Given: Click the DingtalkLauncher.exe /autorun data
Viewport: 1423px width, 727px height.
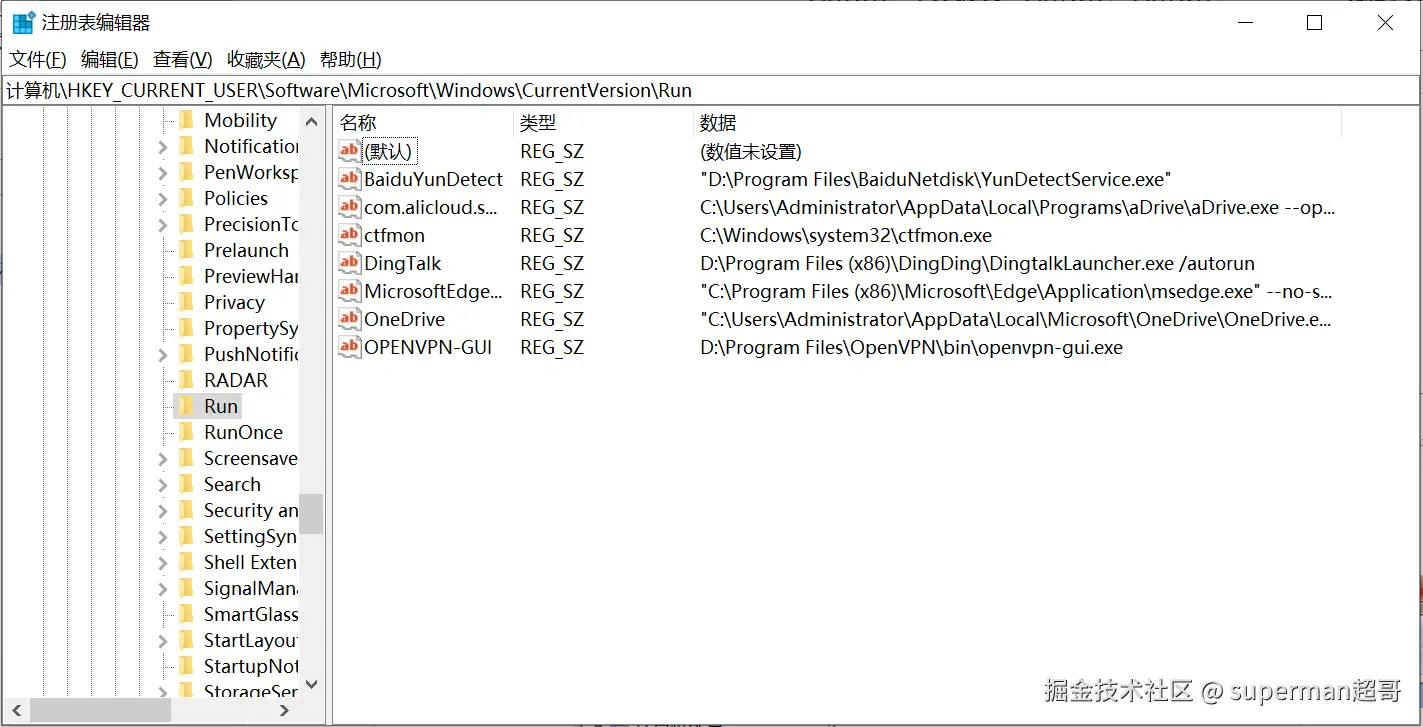Looking at the screenshot, I should click(x=977, y=264).
